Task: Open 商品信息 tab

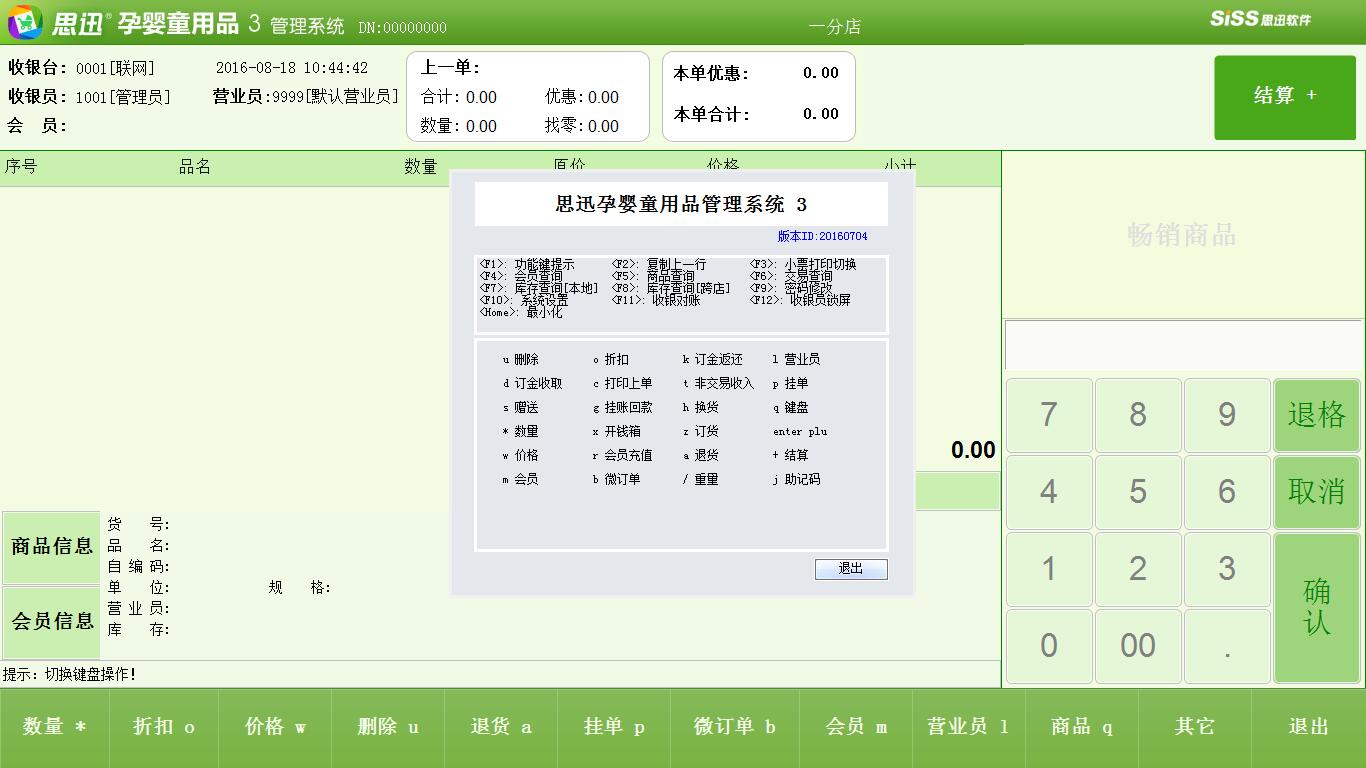Action: [x=52, y=547]
